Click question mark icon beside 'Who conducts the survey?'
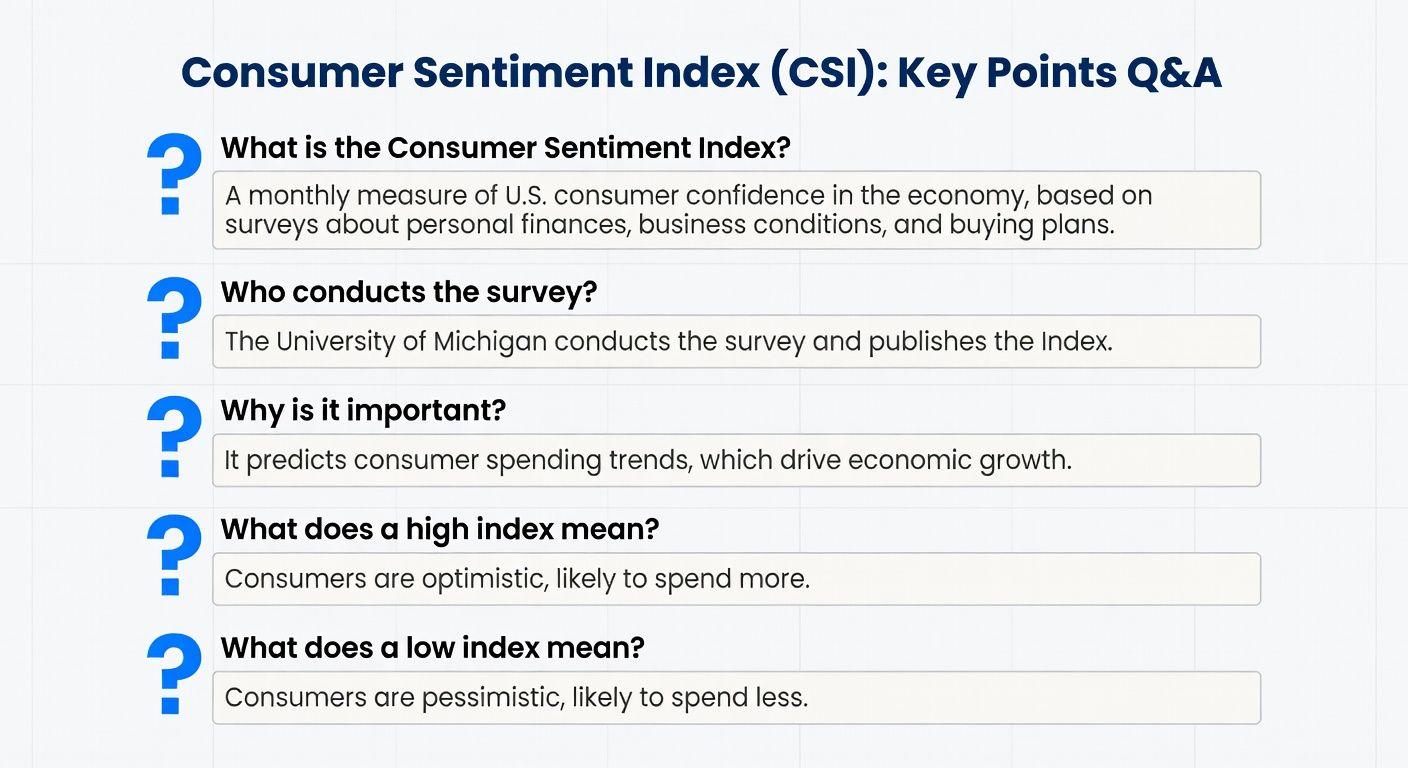 tap(174, 318)
